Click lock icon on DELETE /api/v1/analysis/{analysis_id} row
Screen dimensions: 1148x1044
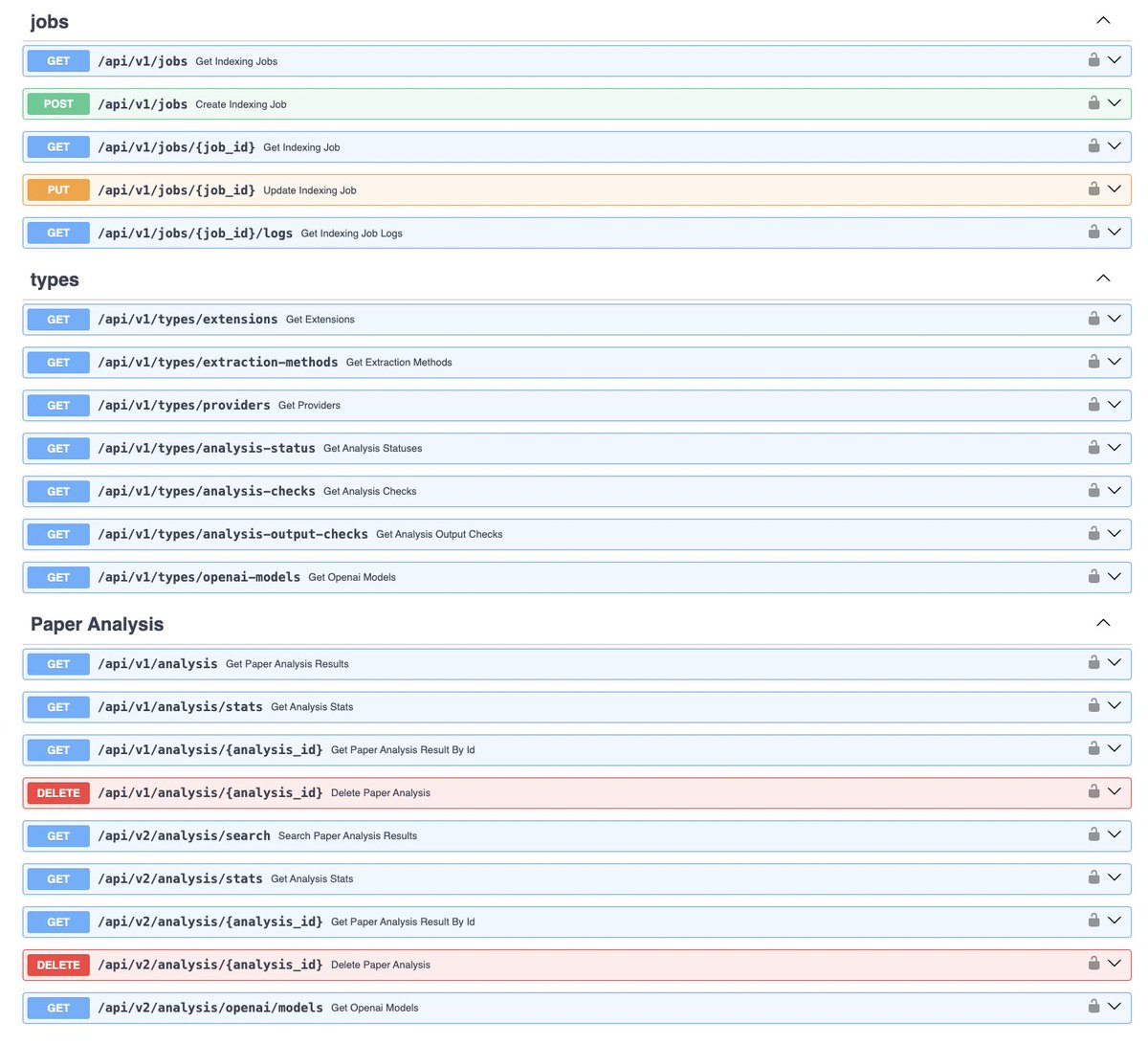point(1093,791)
